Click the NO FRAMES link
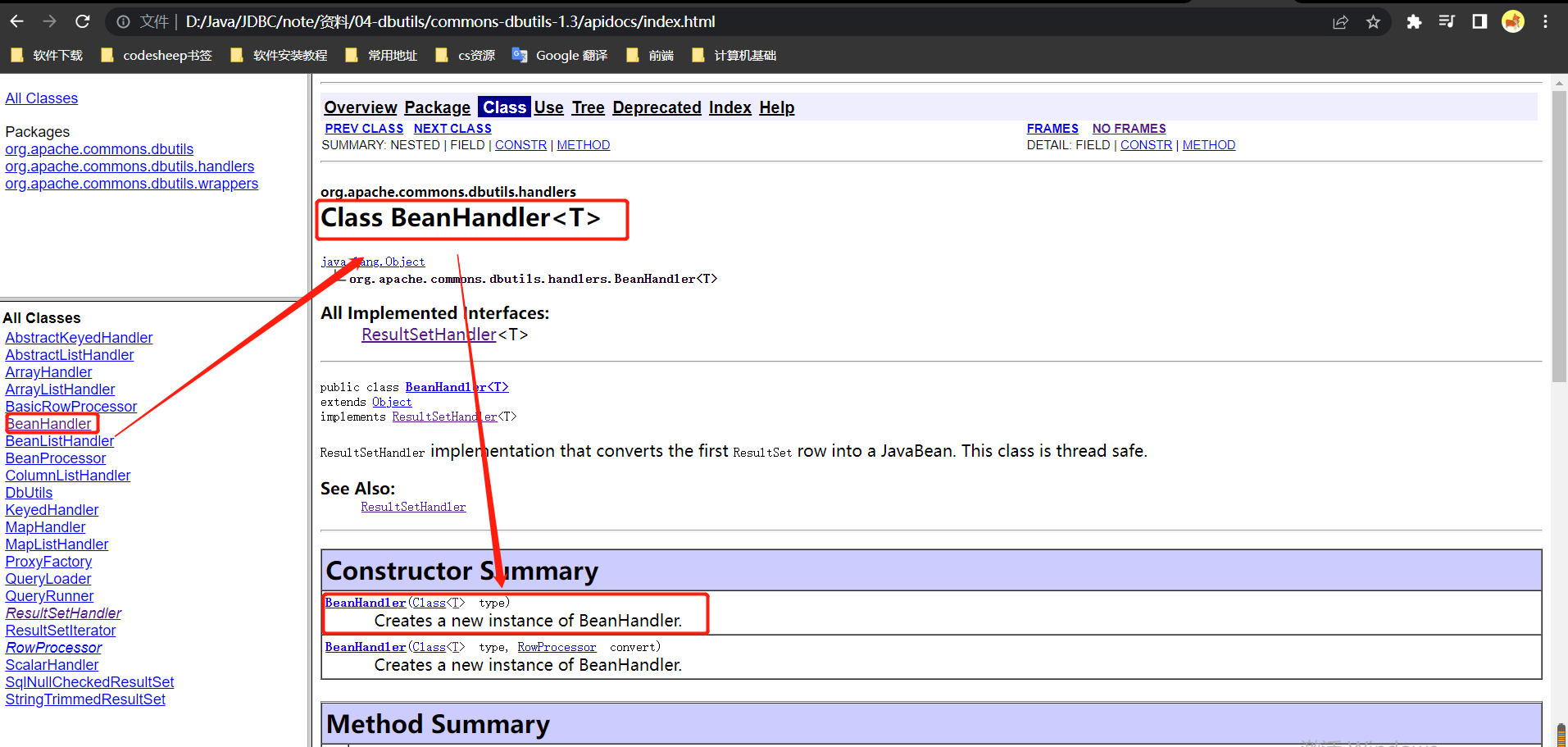The height and width of the screenshot is (747, 1568). (1129, 129)
